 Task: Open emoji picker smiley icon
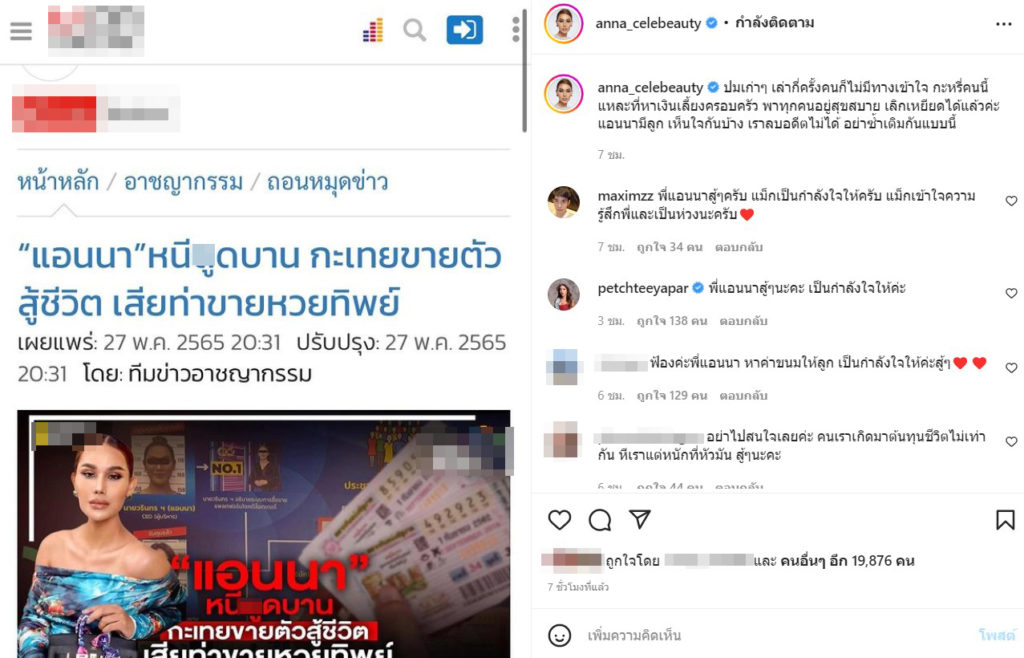(x=560, y=635)
